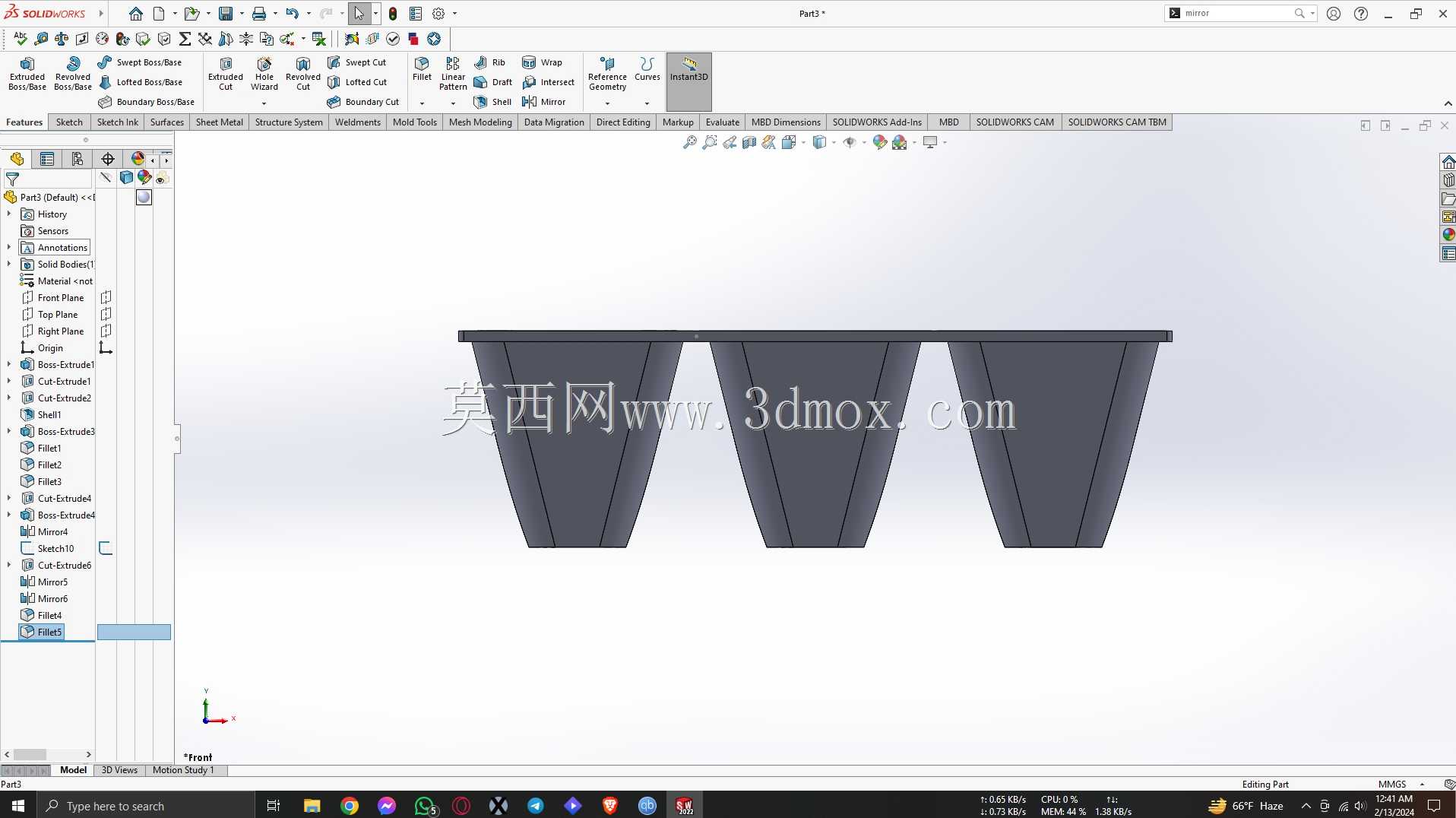Open the Surfaces tab
Screen dimensions: 1456x818
[167, 122]
